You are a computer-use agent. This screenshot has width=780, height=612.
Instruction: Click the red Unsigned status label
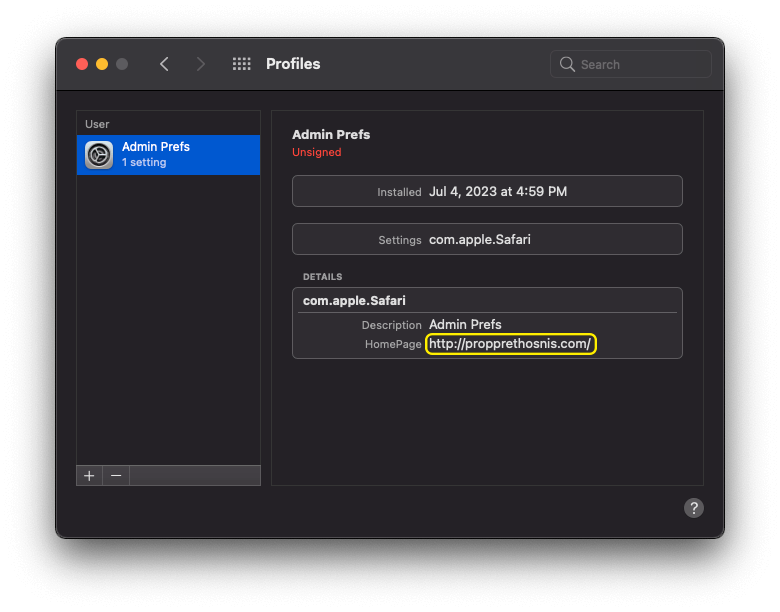[x=316, y=152]
